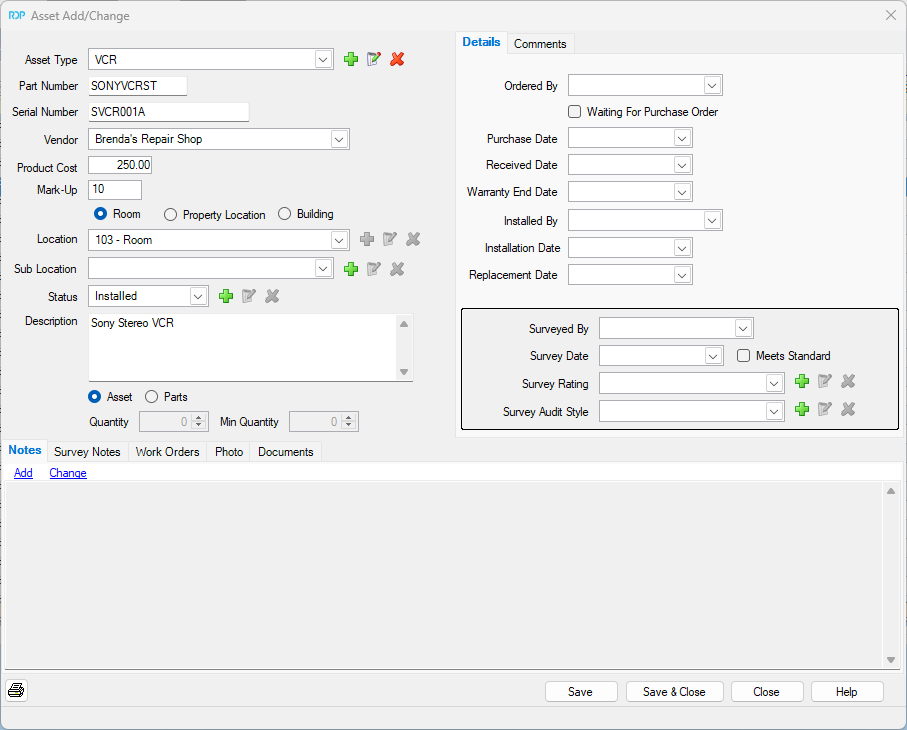The image size is (907, 730).
Task: Open the Asset Type dropdown
Action: 323,60
